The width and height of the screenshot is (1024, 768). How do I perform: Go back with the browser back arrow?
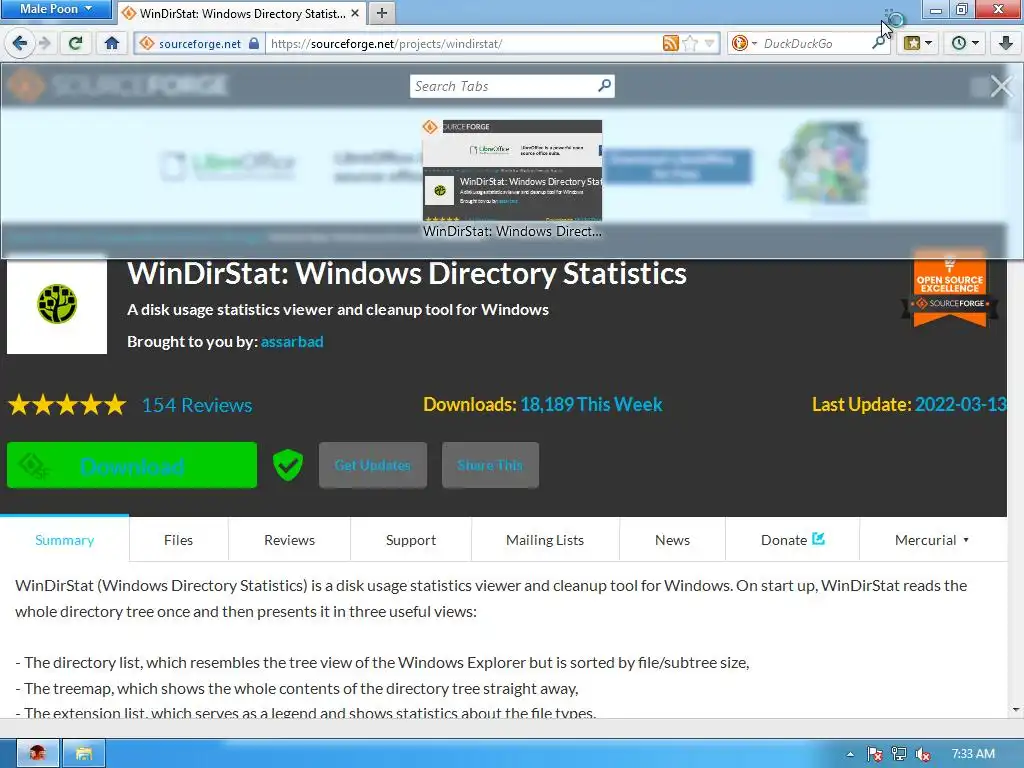pos(20,44)
